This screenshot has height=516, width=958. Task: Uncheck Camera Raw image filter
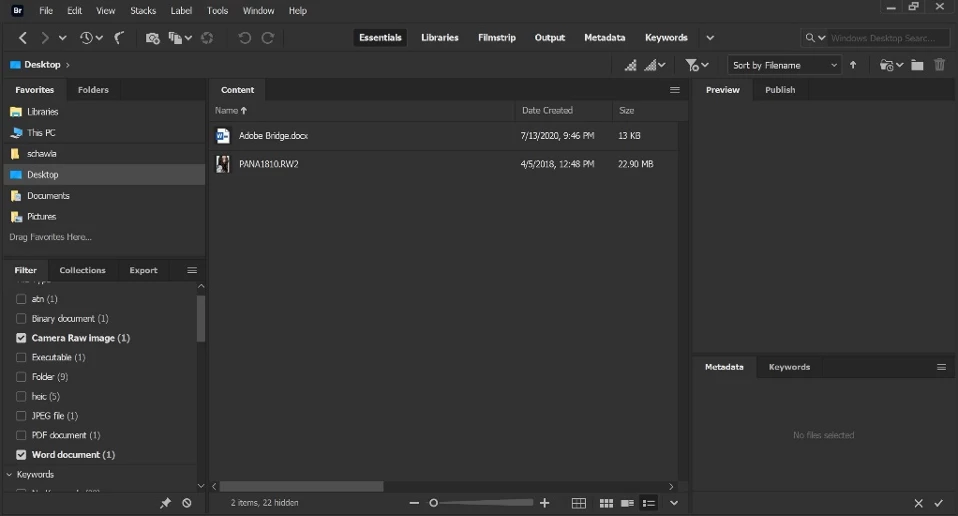21,338
